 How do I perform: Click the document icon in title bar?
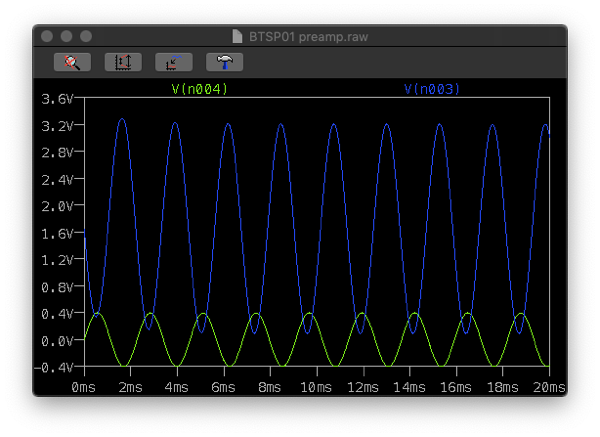pyautogui.click(x=237, y=35)
